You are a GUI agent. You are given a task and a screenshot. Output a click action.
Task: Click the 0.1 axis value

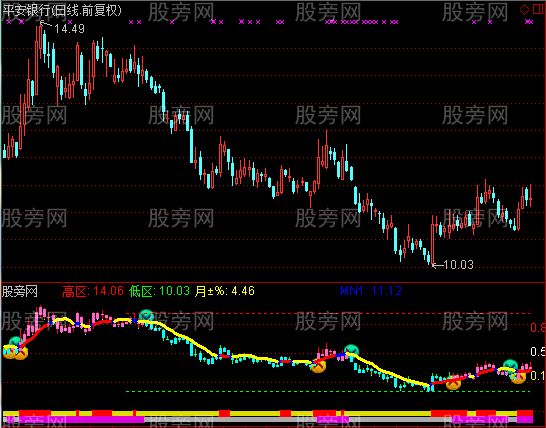538,376
